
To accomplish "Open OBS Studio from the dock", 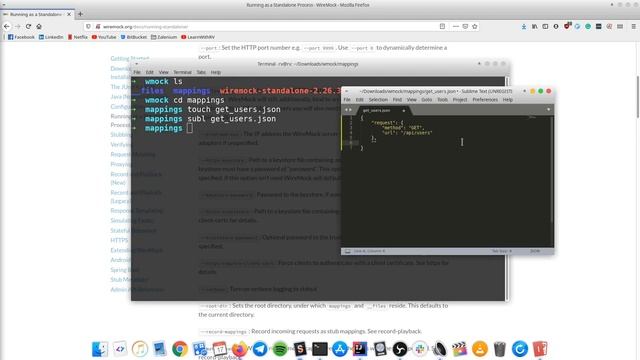I will pyautogui.click(x=400, y=349).
